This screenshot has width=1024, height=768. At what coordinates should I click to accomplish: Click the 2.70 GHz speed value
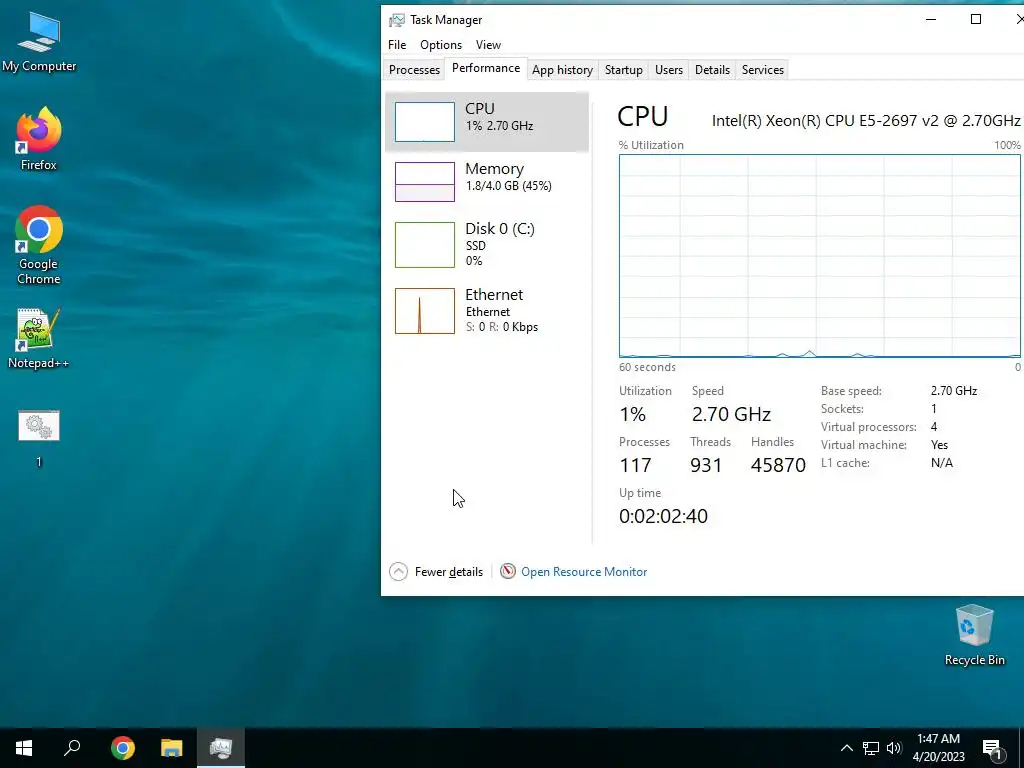[x=731, y=414]
